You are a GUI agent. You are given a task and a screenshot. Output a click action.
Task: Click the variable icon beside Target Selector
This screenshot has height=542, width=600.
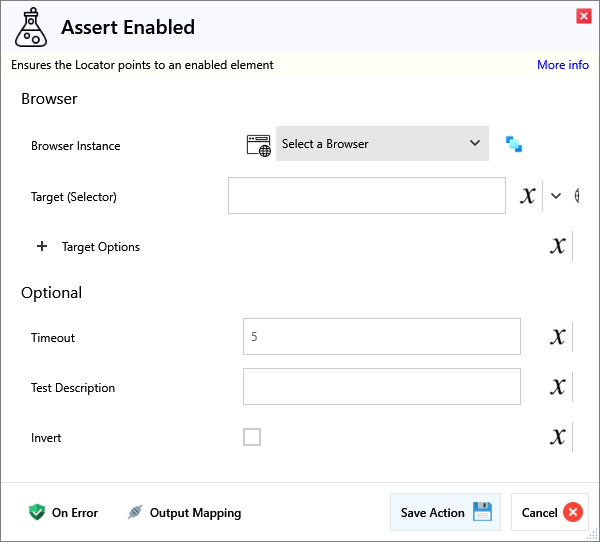point(528,196)
